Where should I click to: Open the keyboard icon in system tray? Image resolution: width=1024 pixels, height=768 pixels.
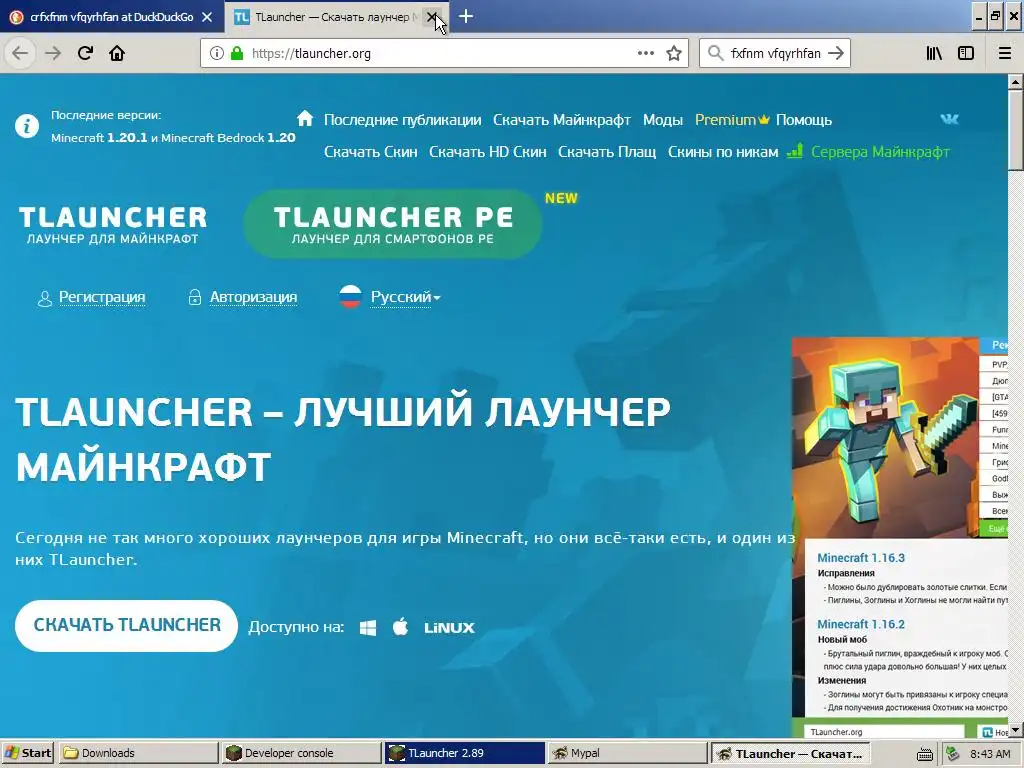pos(925,754)
